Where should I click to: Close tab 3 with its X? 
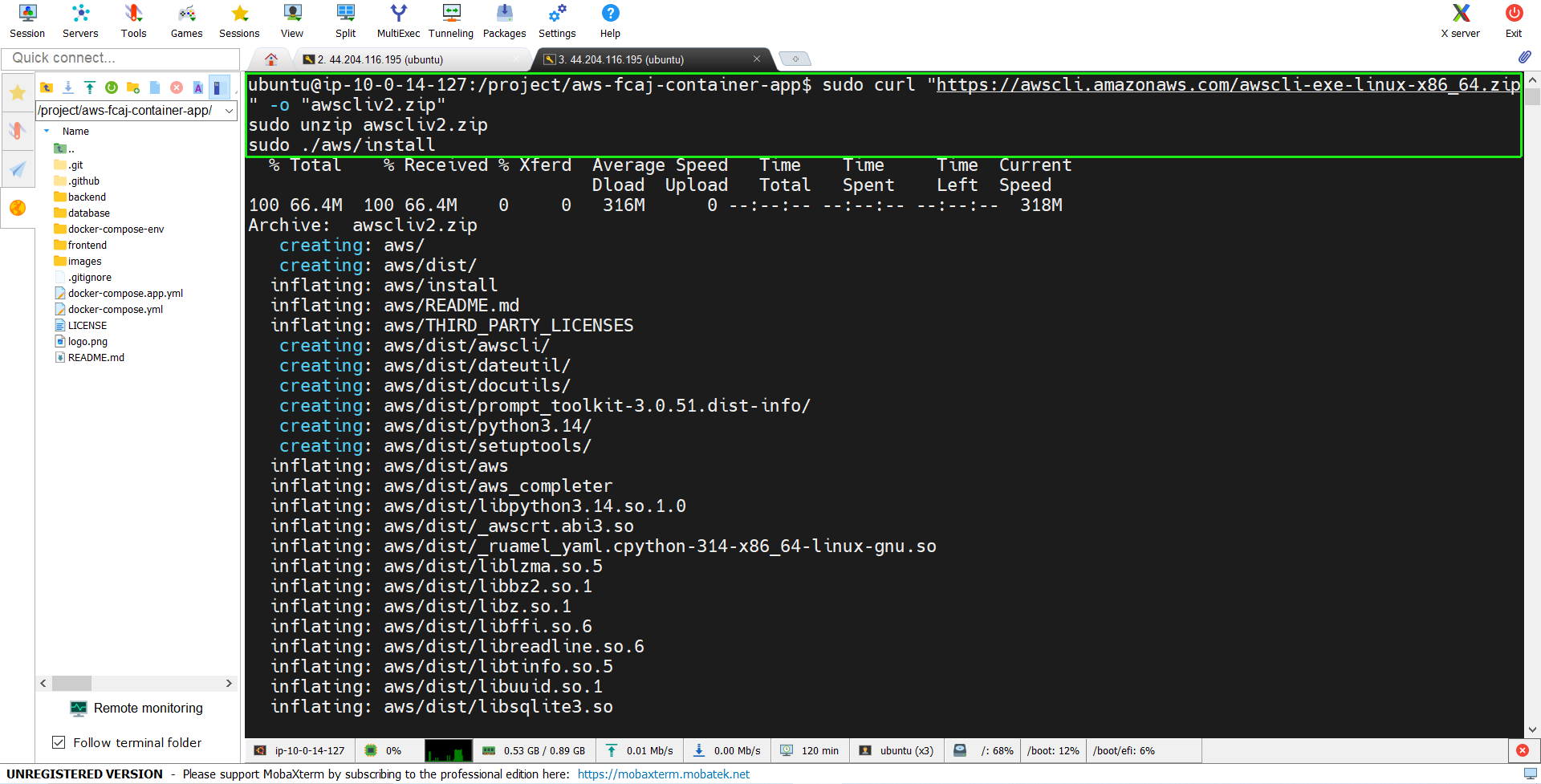[756, 59]
